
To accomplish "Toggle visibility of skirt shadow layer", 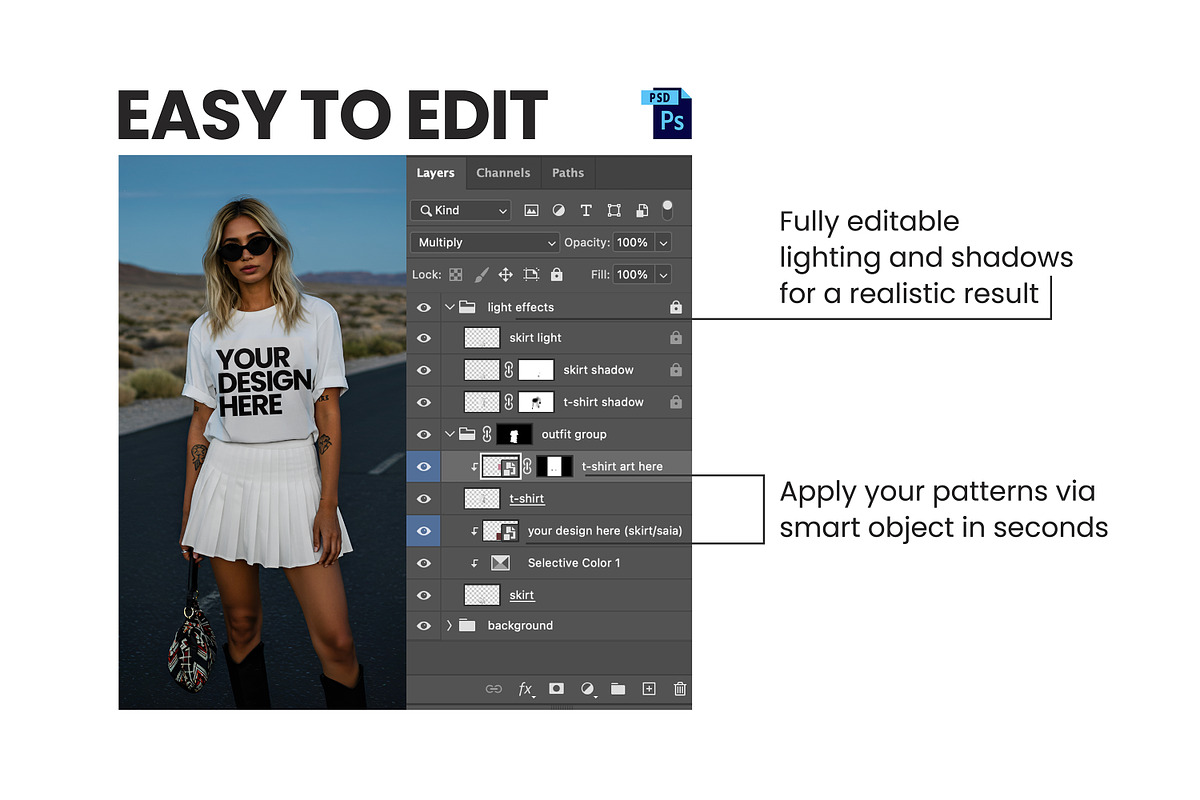I will point(424,370).
